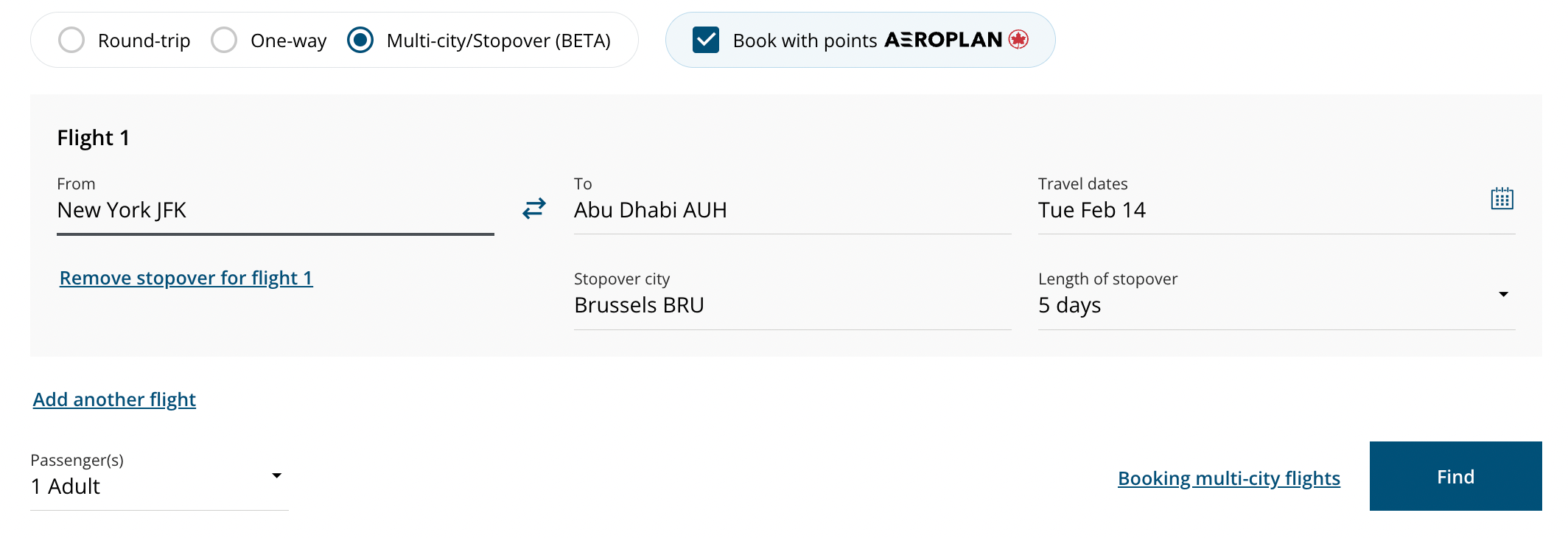This screenshot has width=1568, height=538.
Task: Click the Find button
Action: [1455, 476]
